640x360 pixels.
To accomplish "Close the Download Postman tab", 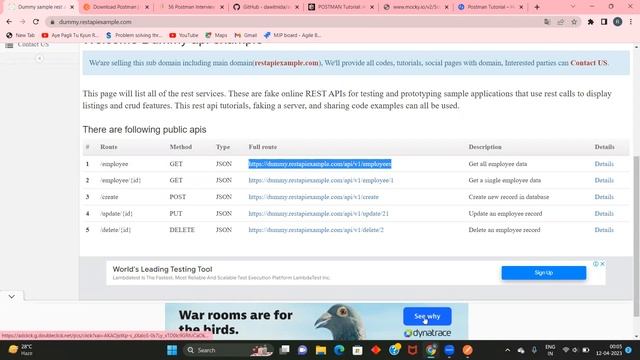I will pyautogui.click(x=147, y=7).
